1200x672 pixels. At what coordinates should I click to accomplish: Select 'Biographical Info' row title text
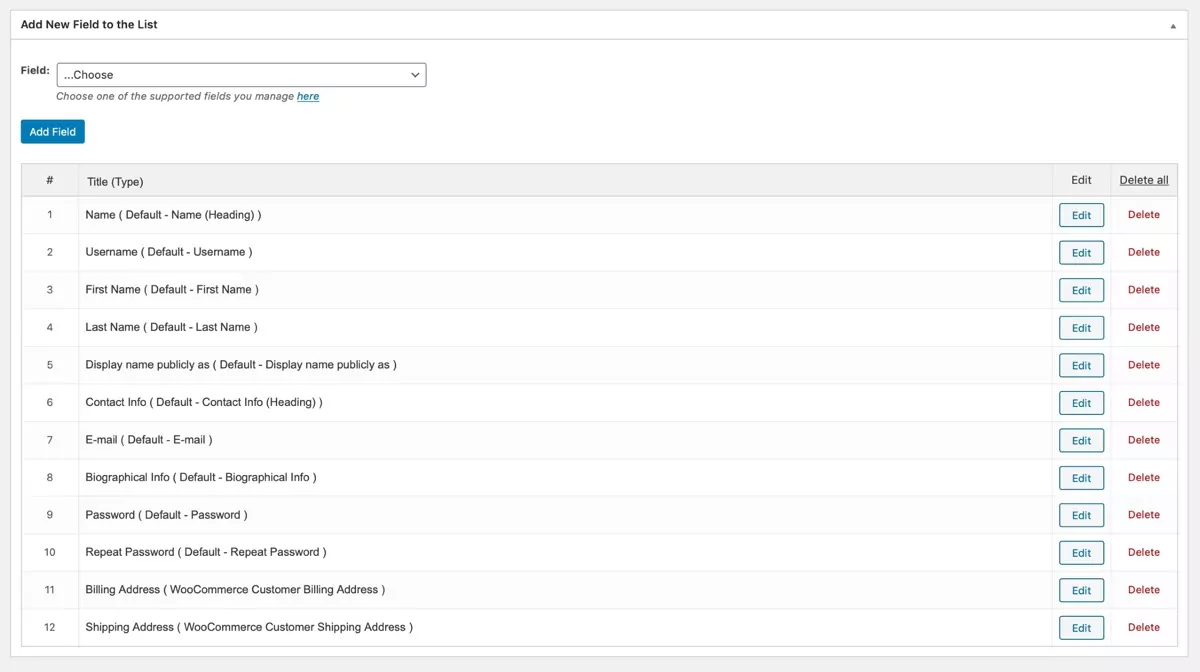tap(201, 477)
